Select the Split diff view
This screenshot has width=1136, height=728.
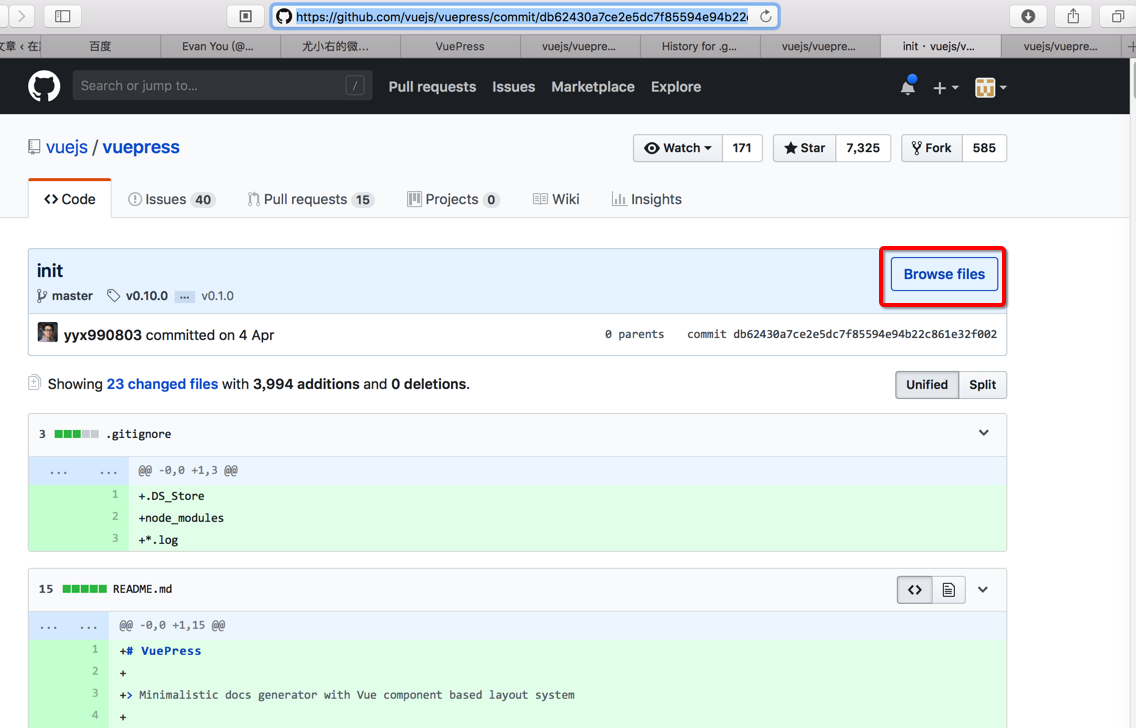[x=982, y=385]
